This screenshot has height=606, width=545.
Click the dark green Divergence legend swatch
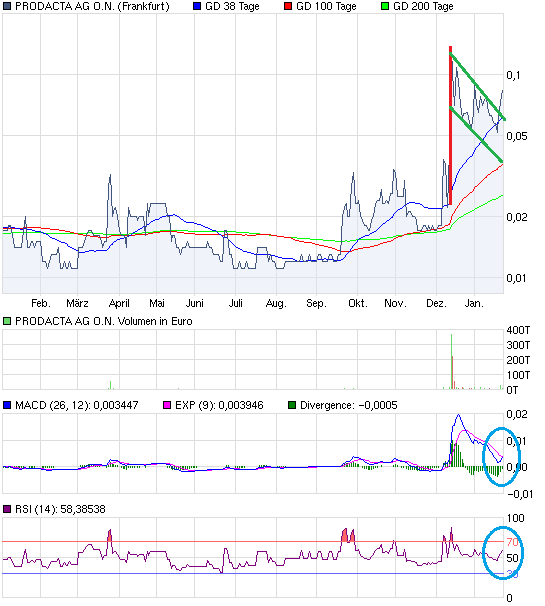coord(292,405)
